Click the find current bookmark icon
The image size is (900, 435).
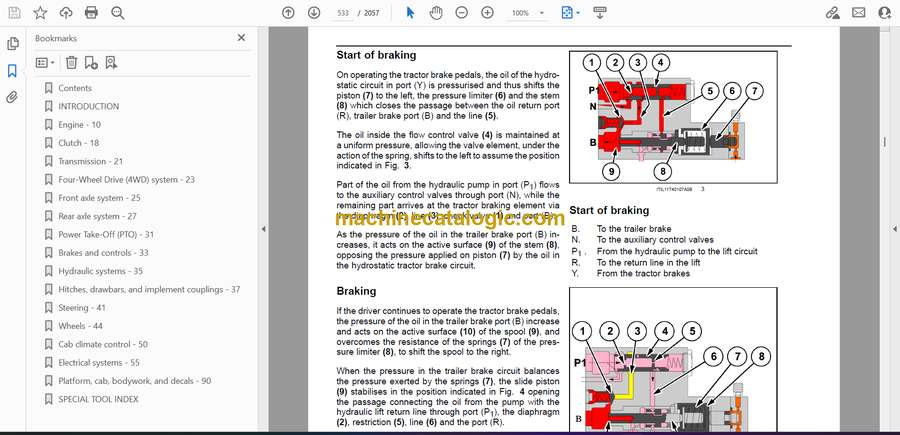coord(111,63)
